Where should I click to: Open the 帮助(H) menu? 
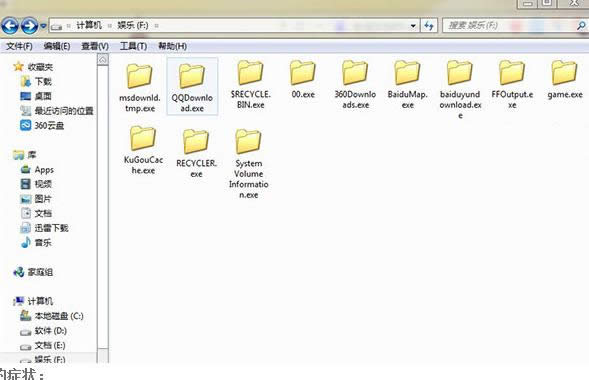(172, 46)
